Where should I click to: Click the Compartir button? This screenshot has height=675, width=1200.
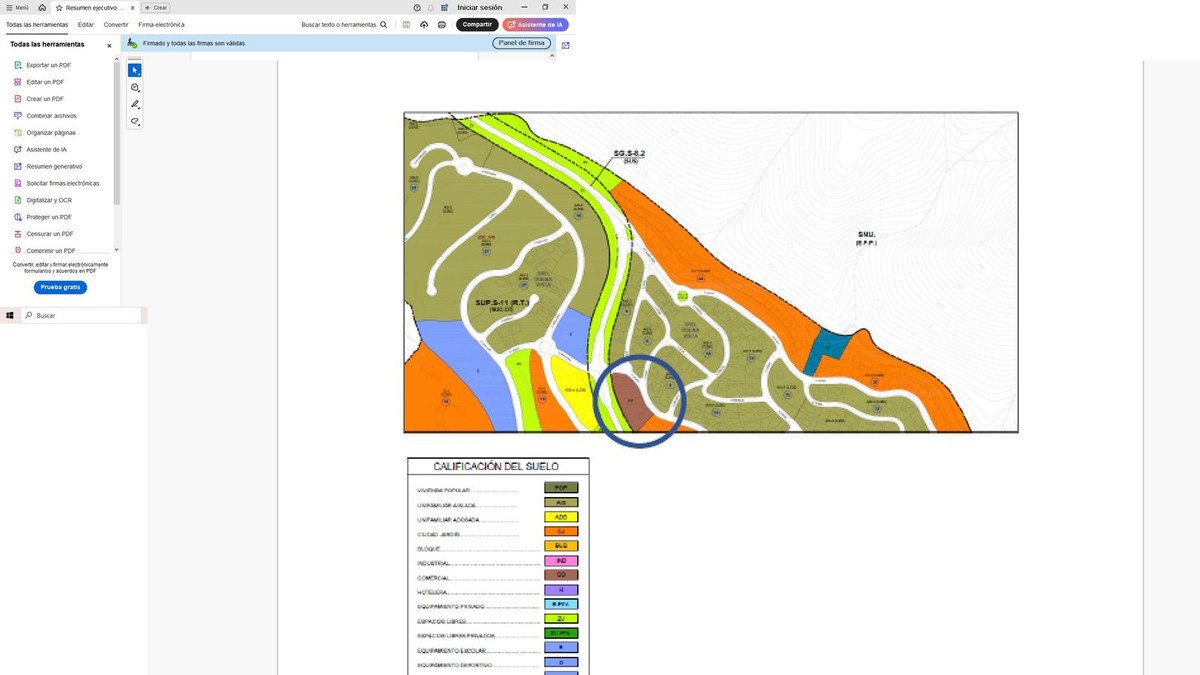[x=477, y=24]
